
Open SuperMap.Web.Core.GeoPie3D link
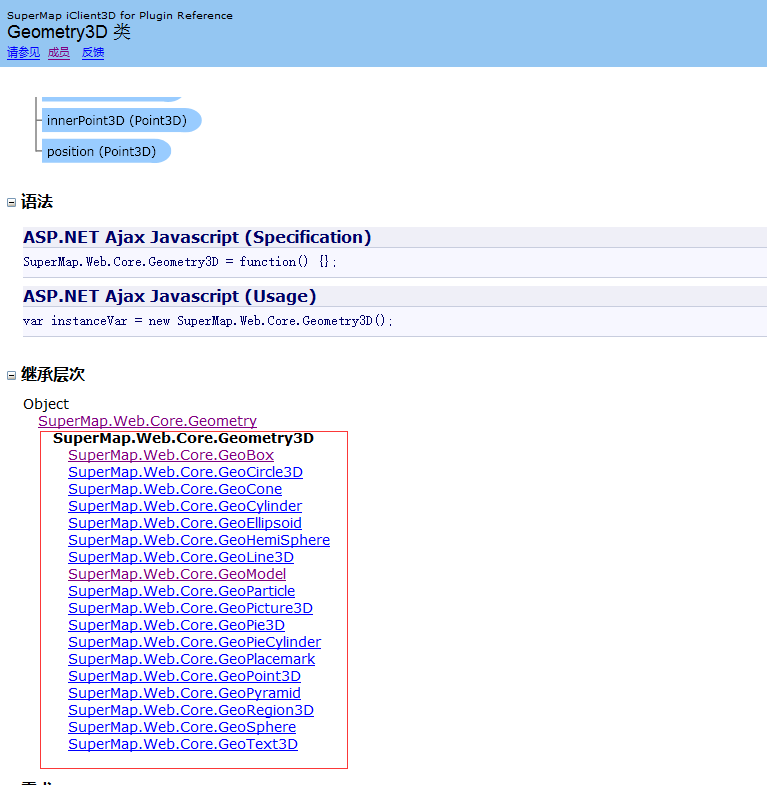[176, 625]
